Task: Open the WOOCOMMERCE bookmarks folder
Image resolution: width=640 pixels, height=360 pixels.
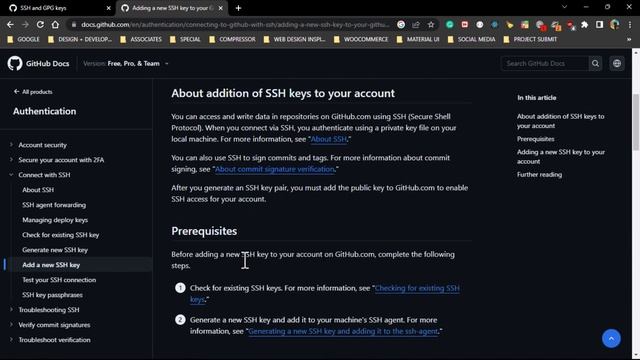Action: click(x=361, y=39)
